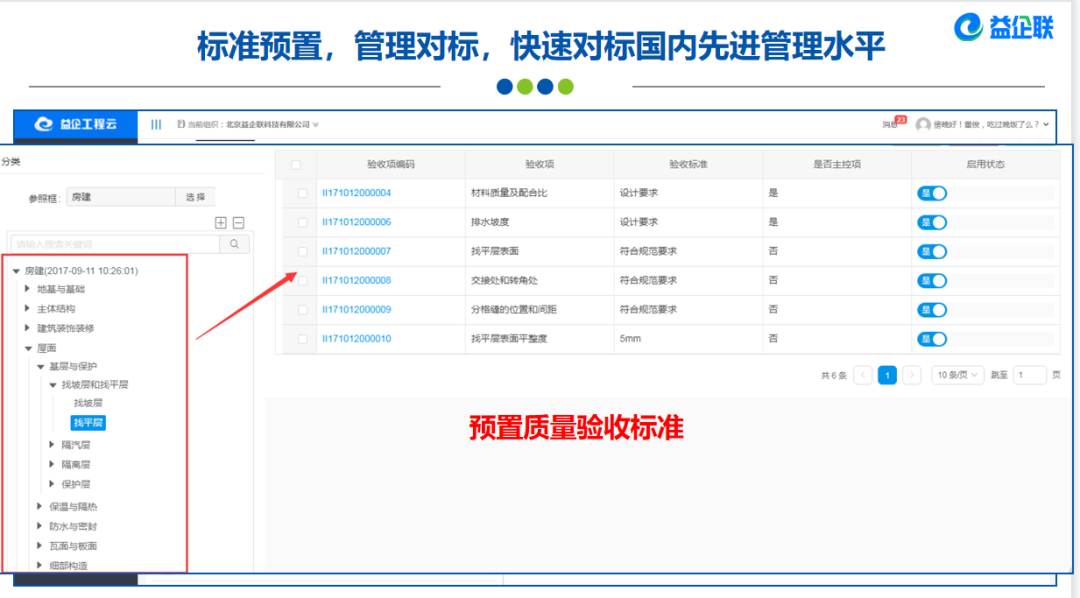The height and width of the screenshot is (598, 1080).
Task: Toggle 启用状态 for 材料质量及配合比
Action: coord(932,194)
